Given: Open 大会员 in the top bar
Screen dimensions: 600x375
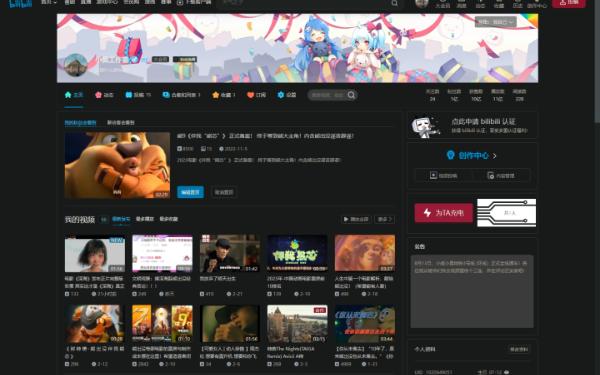Looking at the screenshot, I should [443, 4].
